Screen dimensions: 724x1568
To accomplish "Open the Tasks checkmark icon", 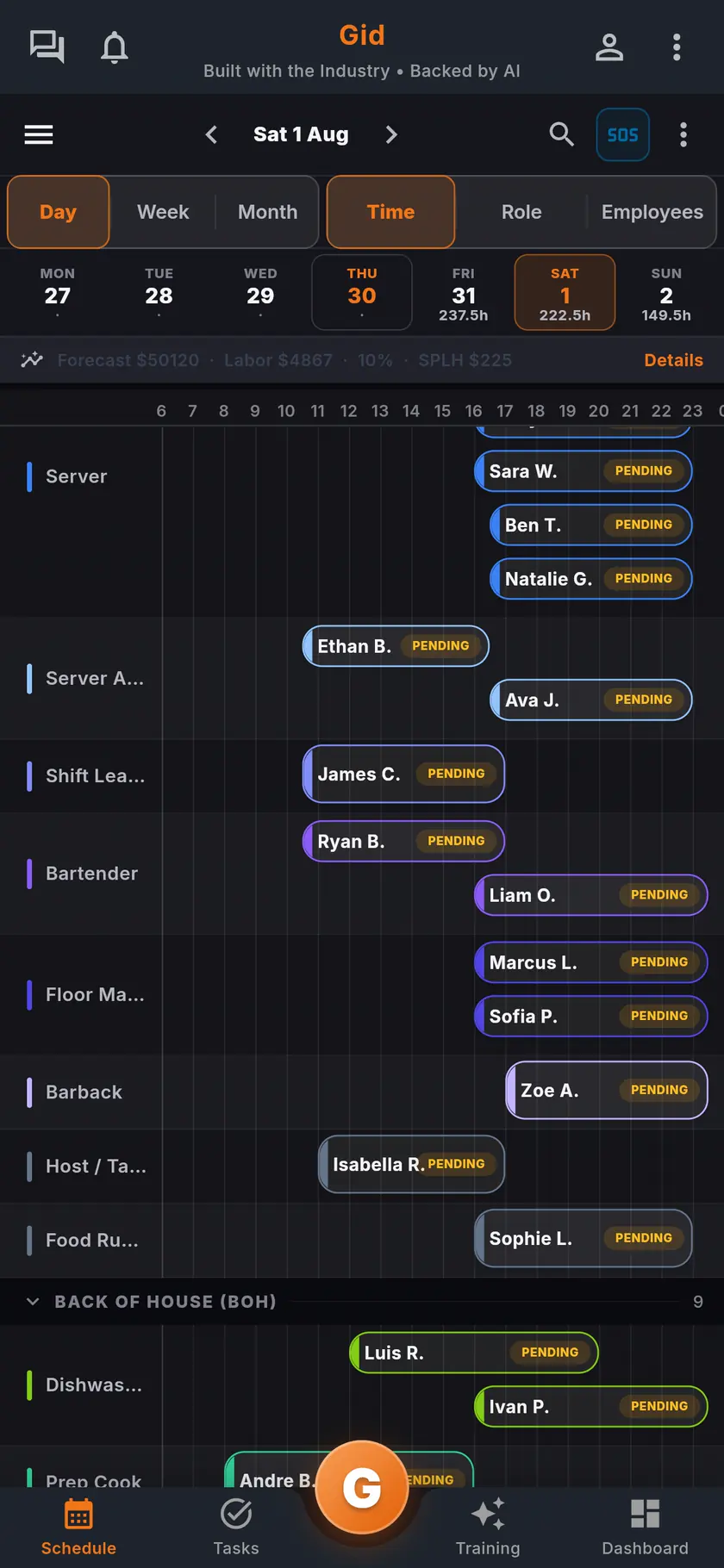I will click(236, 1514).
